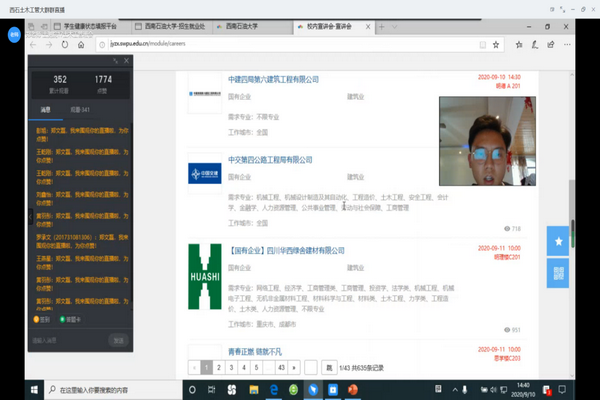Go to page 43 in pagination
Screen dimensions: 600x400
(282, 368)
